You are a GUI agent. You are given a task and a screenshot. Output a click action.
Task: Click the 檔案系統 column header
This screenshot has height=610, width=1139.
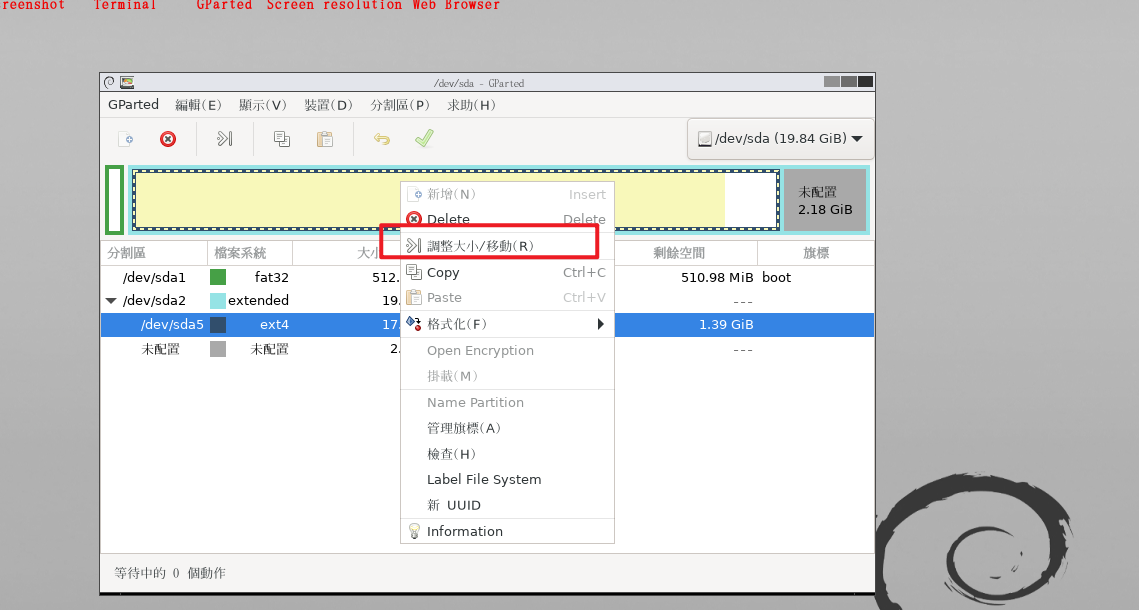(250, 253)
